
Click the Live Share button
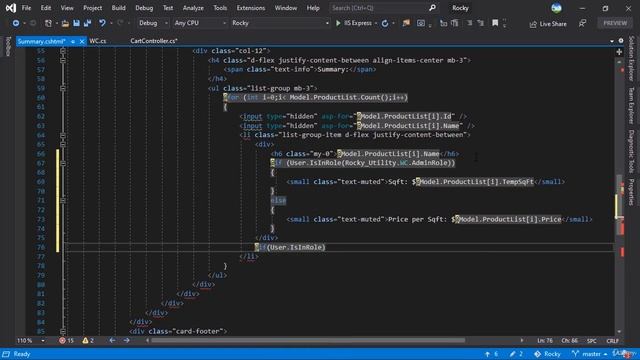(548, 24)
